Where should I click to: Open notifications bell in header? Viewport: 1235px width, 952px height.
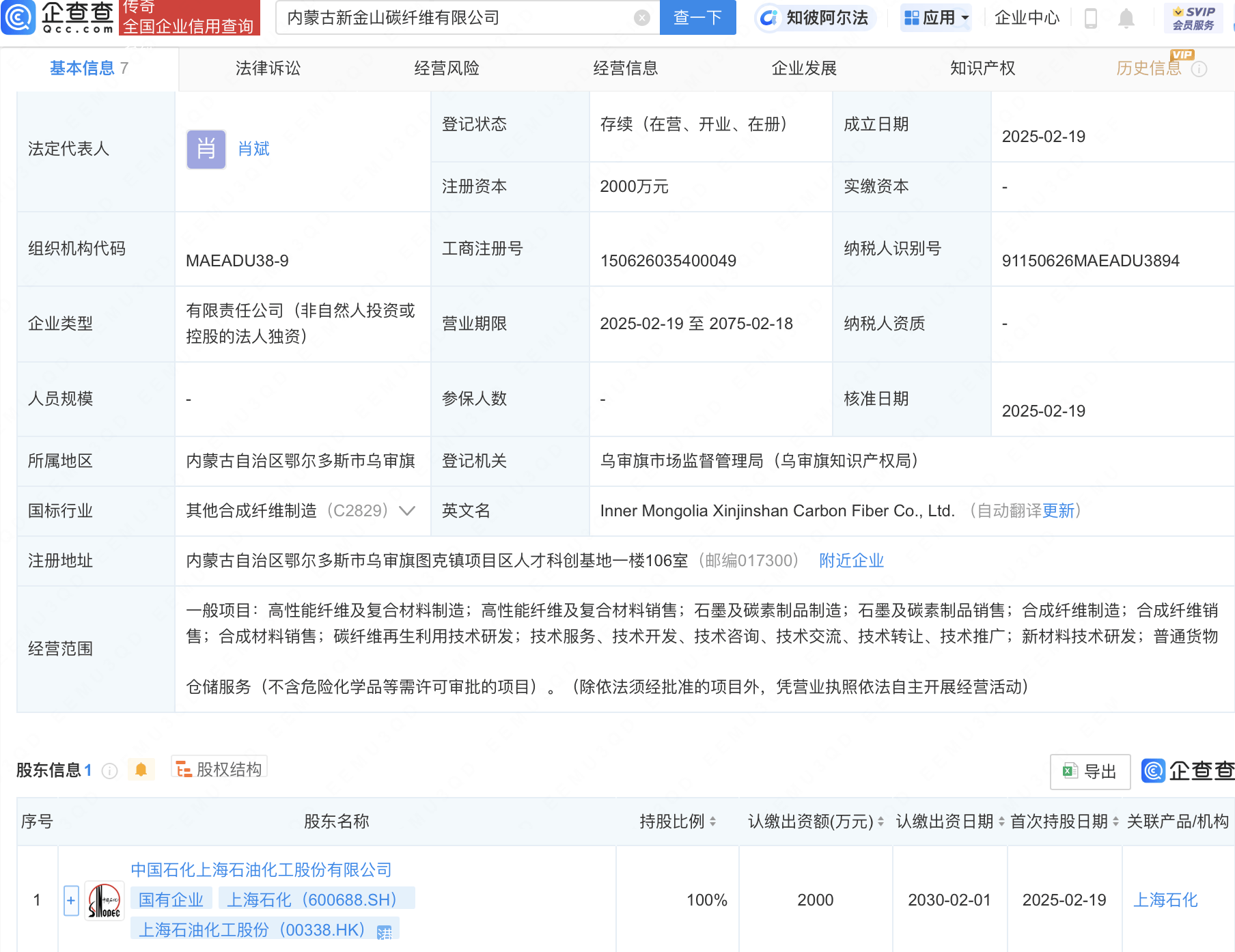(x=1126, y=18)
